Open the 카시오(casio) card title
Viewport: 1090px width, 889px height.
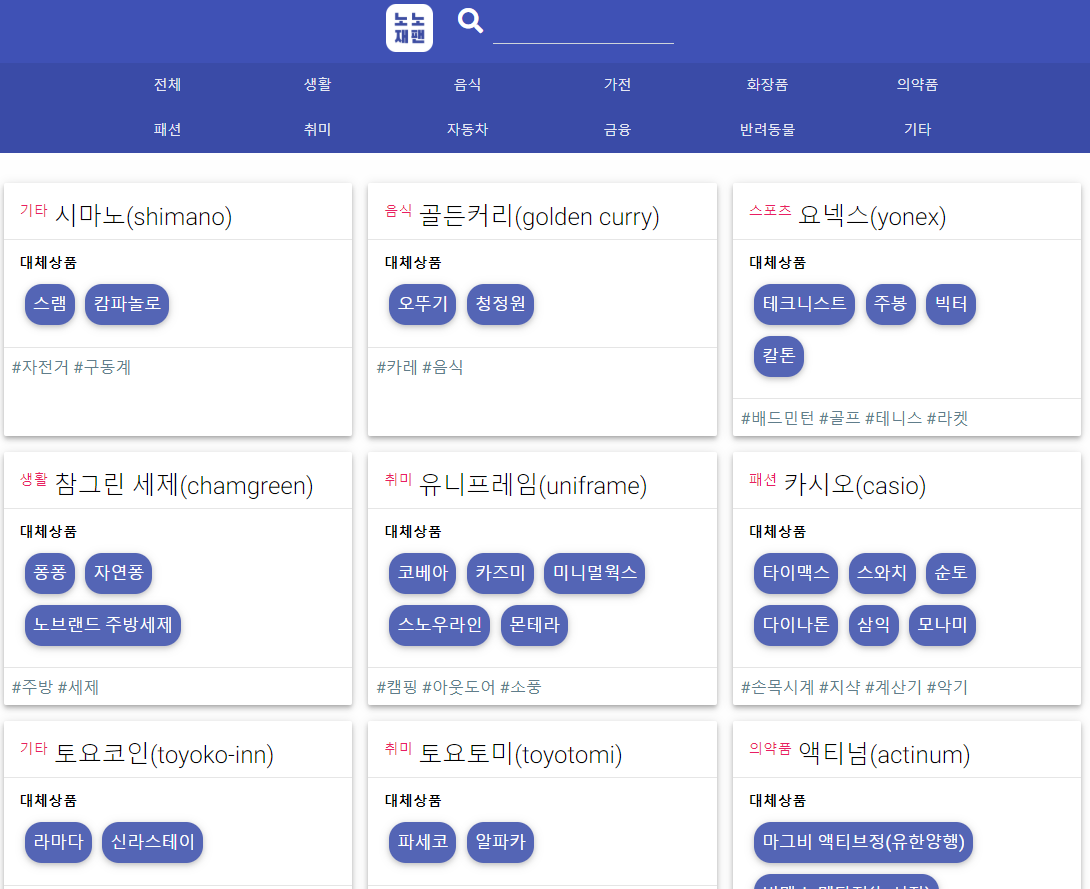point(855,484)
